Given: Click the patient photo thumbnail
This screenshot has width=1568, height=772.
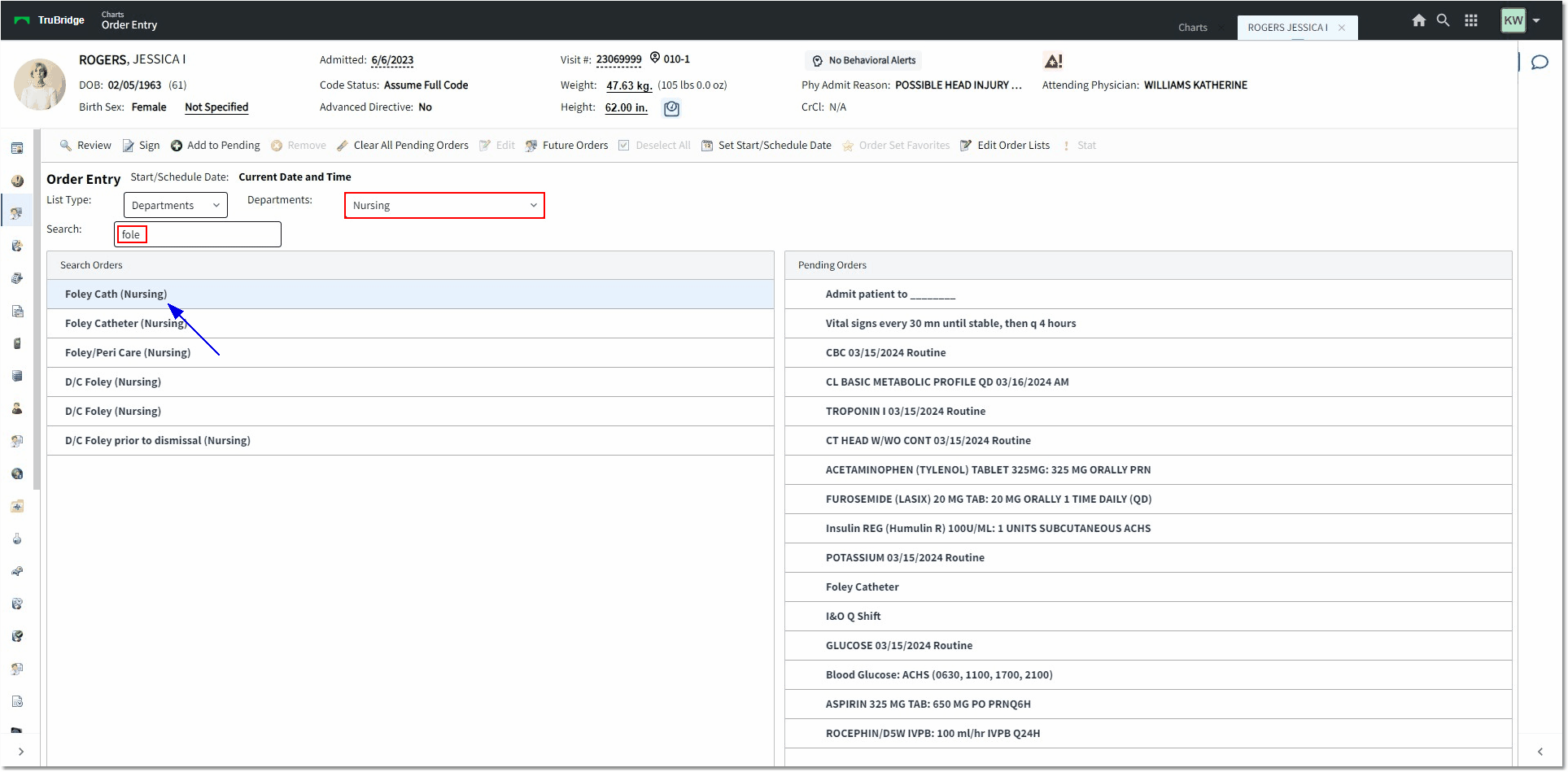Looking at the screenshot, I should pos(40,84).
